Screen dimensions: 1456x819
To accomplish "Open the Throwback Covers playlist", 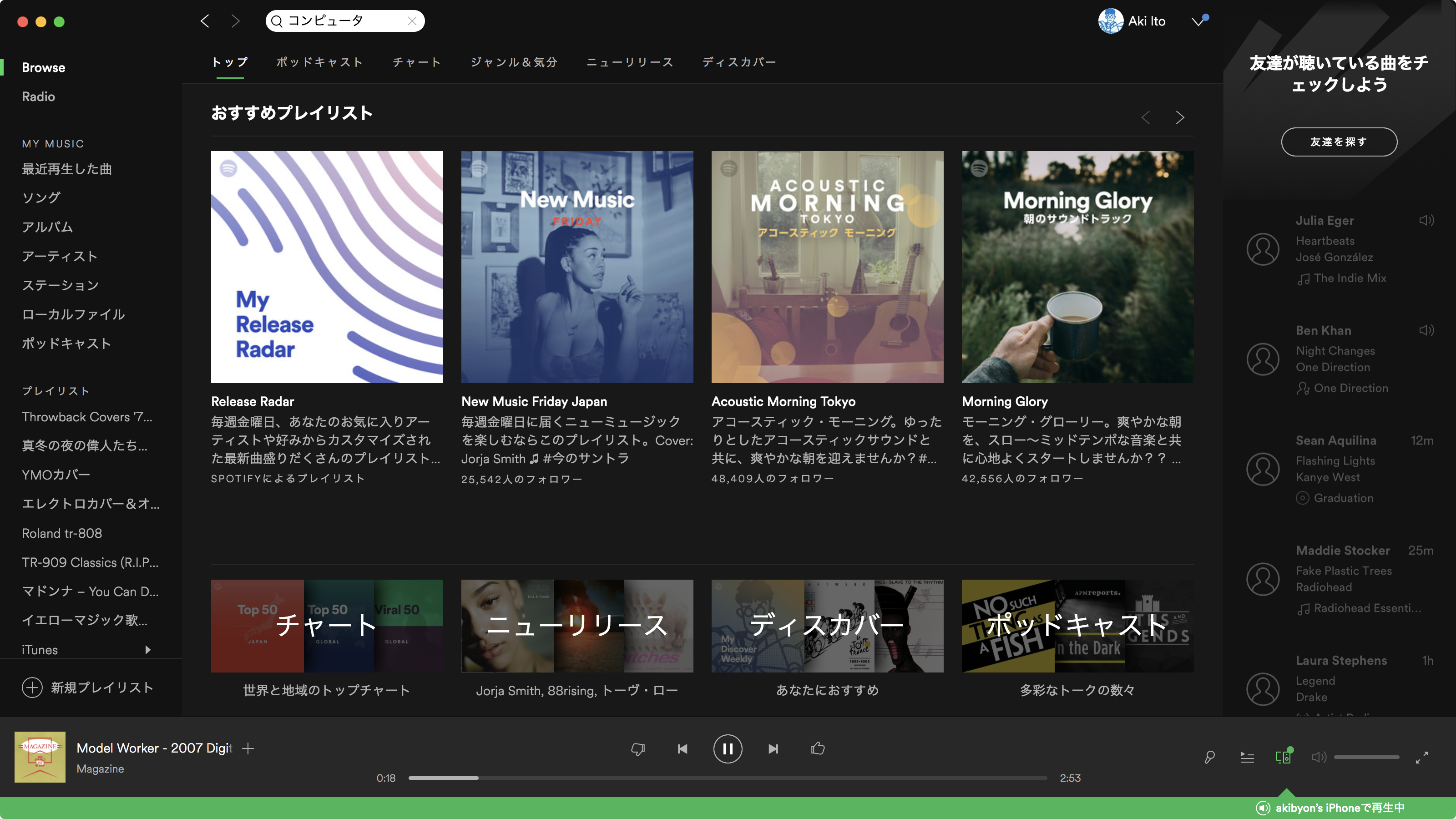I will pos(87,417).
